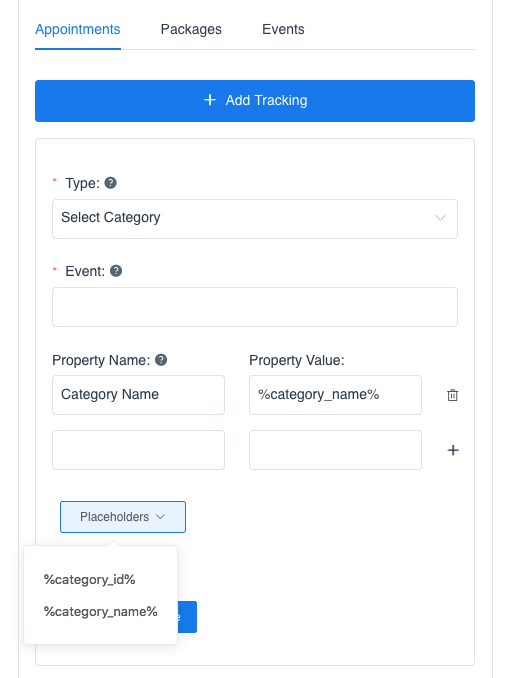Choose the %category_id% placeholder
This screenshot has width=509, height=678.
(x=90, y=579)
